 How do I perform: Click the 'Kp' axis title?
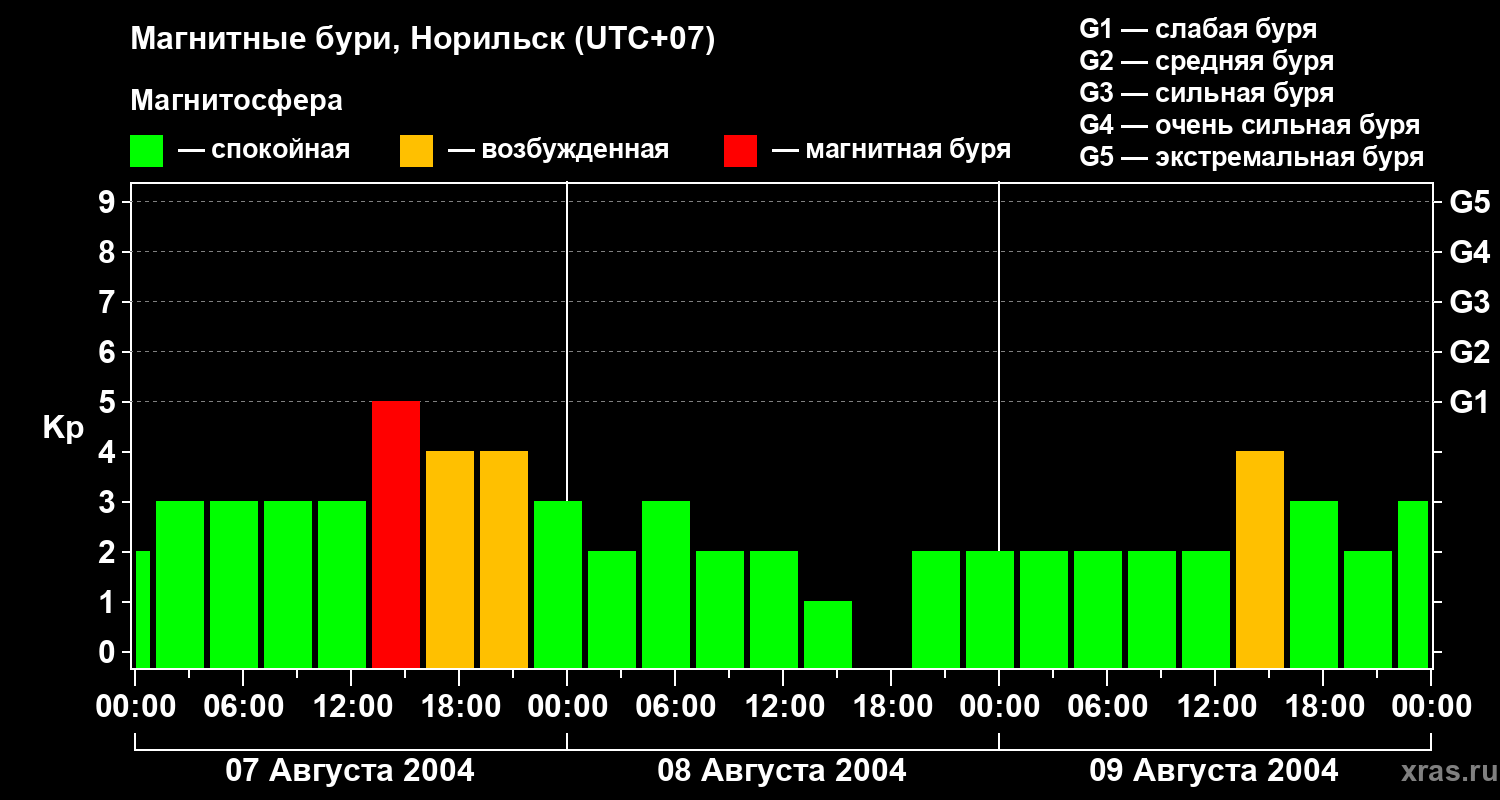pyautogui.click(x=63, y=428)
